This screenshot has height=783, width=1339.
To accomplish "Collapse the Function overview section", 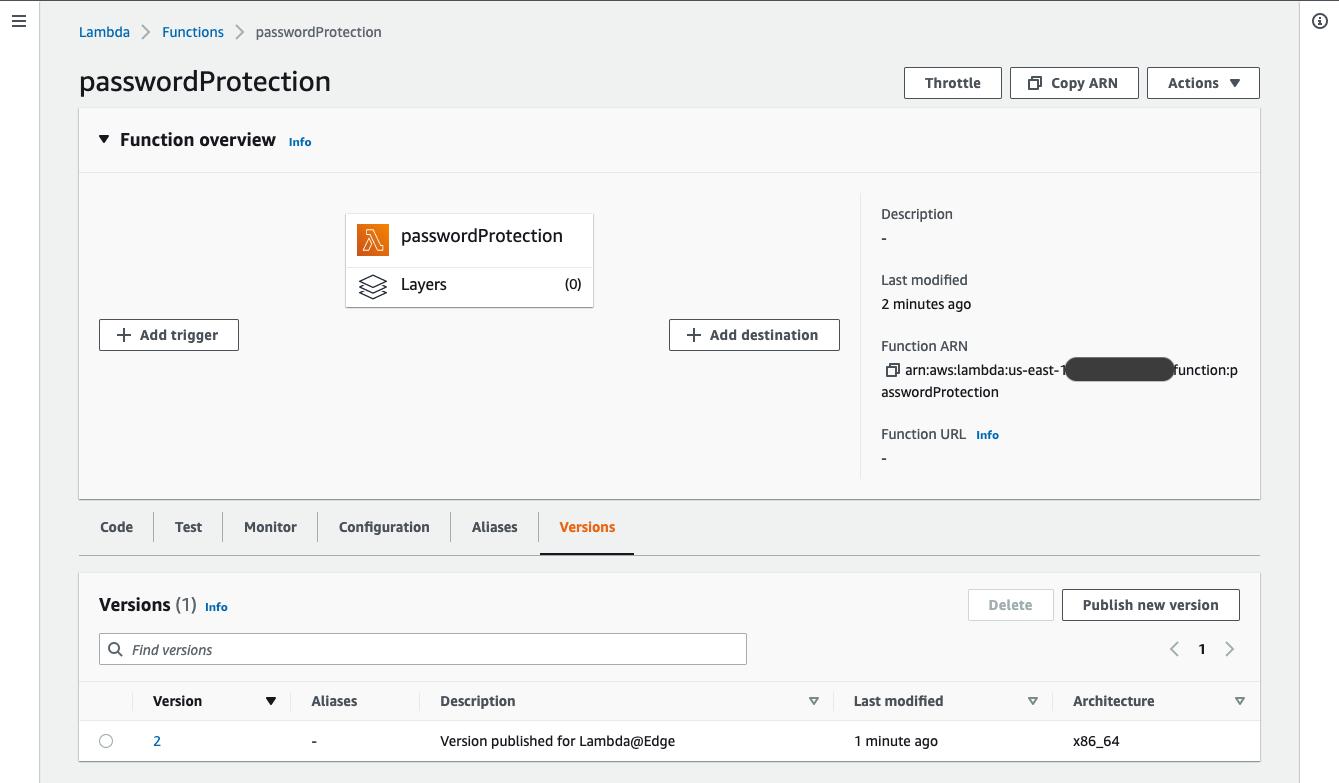I will (x=104, y=140).
